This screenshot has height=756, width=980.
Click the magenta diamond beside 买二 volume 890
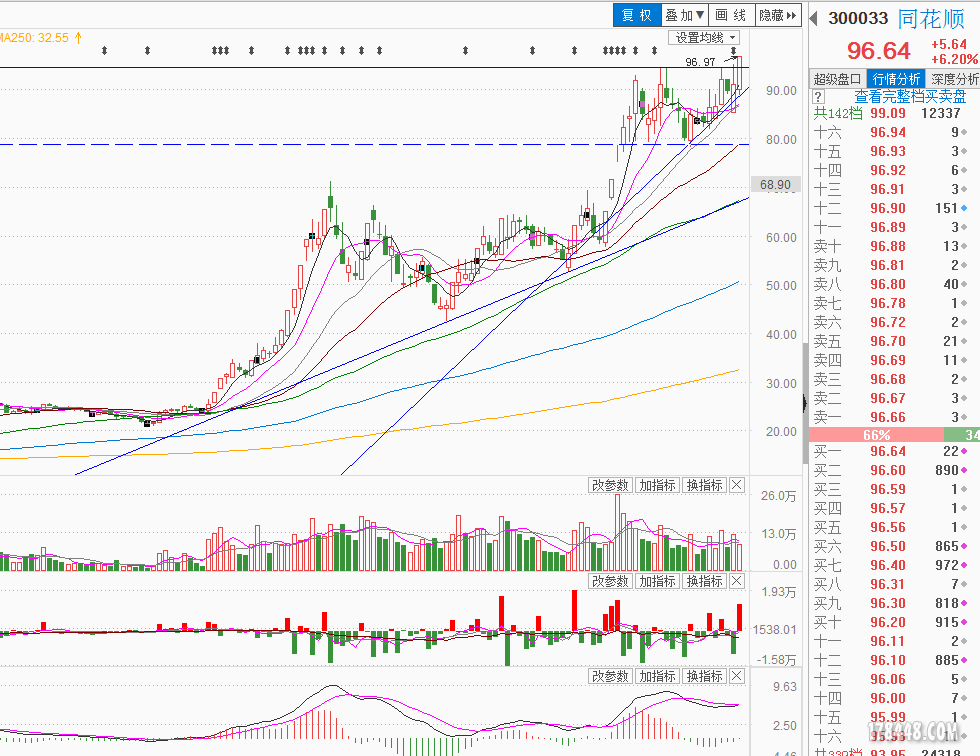[x=964, y=470]
